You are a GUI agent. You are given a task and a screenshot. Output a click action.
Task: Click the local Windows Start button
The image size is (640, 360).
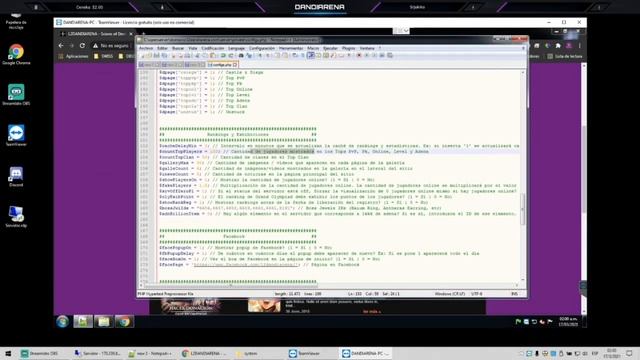point(8,353)
